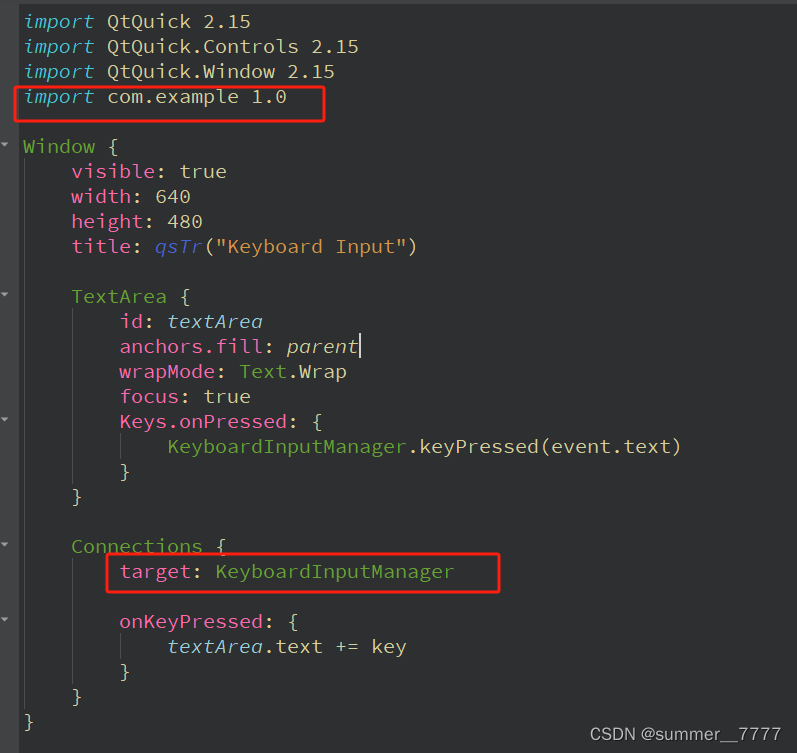Viewport: 797px width, 753px height.
Task: Click the 'Text.Wrap' value
Action: 293,372
